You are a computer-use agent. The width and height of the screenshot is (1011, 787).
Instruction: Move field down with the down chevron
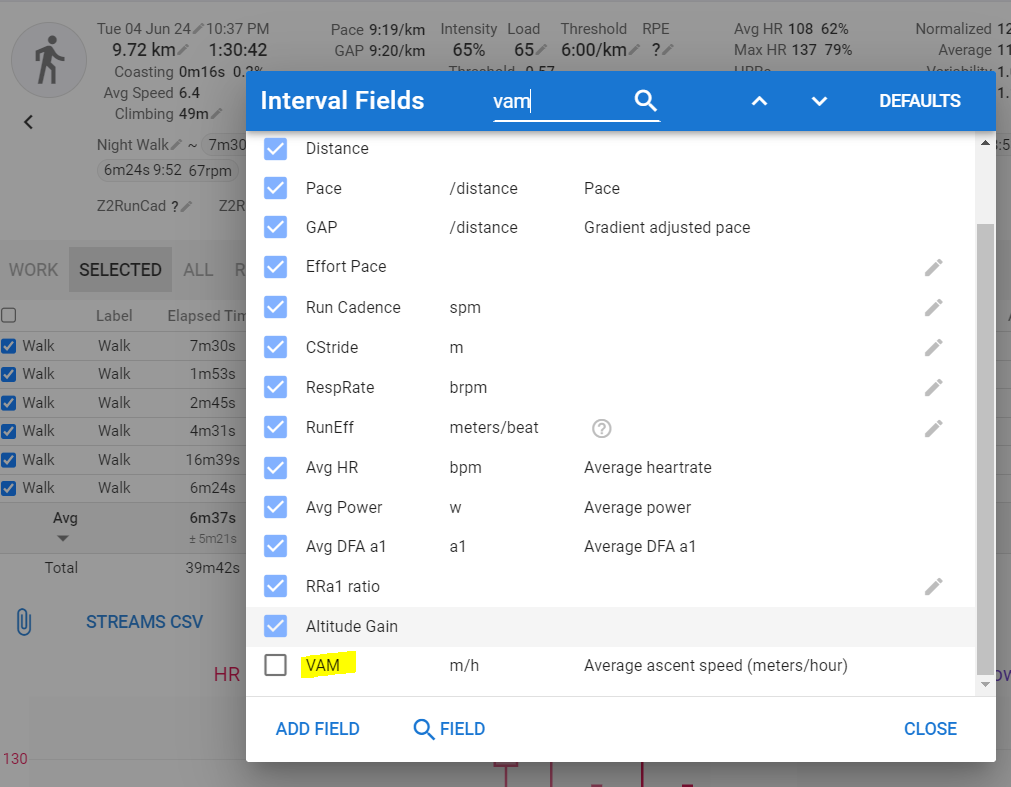(x=819, y=101)
